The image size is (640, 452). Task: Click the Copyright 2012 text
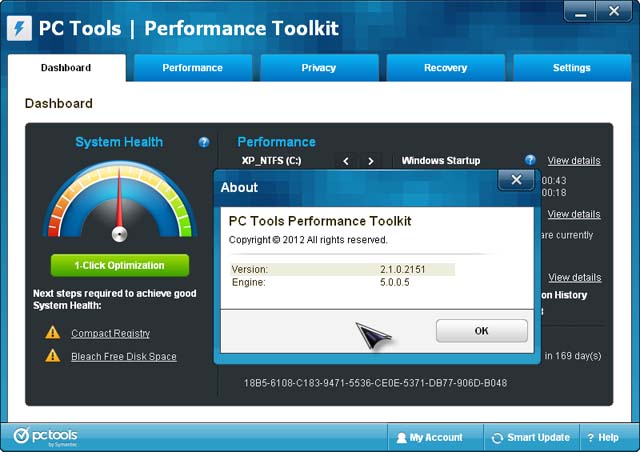(308, 240)
